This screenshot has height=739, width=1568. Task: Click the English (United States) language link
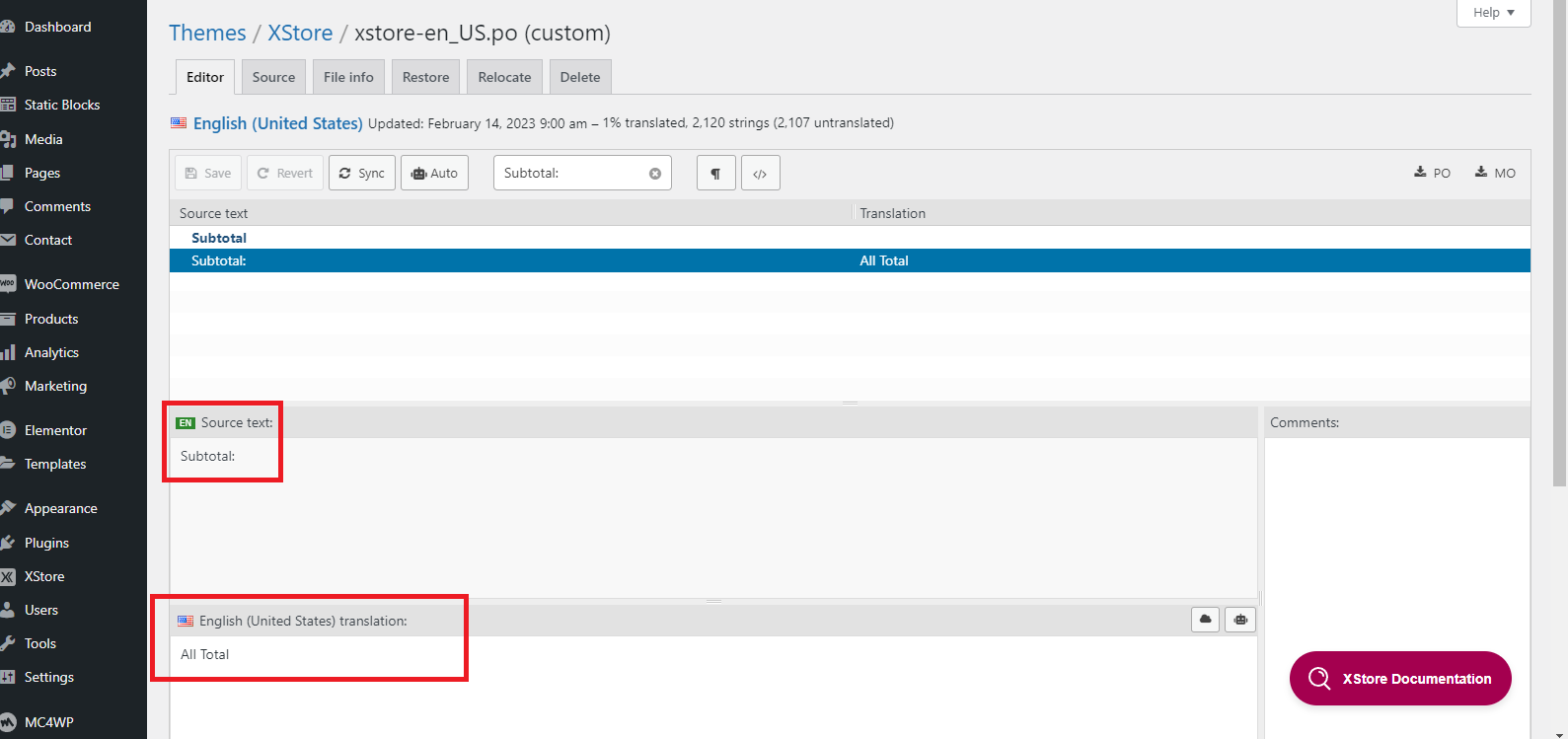click(x=278, y=123)
